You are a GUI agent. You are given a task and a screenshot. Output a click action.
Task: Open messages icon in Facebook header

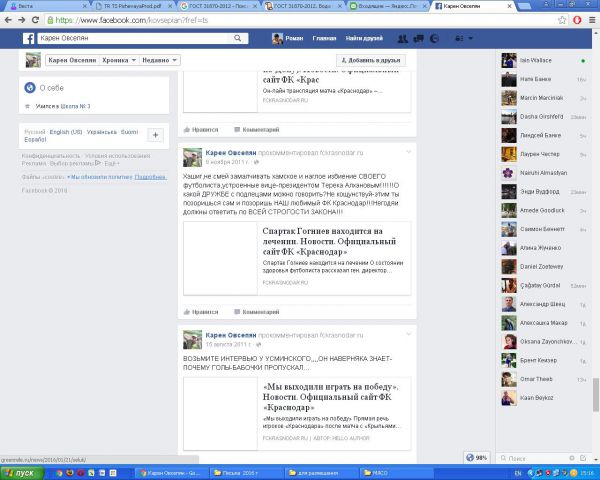click(419, 38)
